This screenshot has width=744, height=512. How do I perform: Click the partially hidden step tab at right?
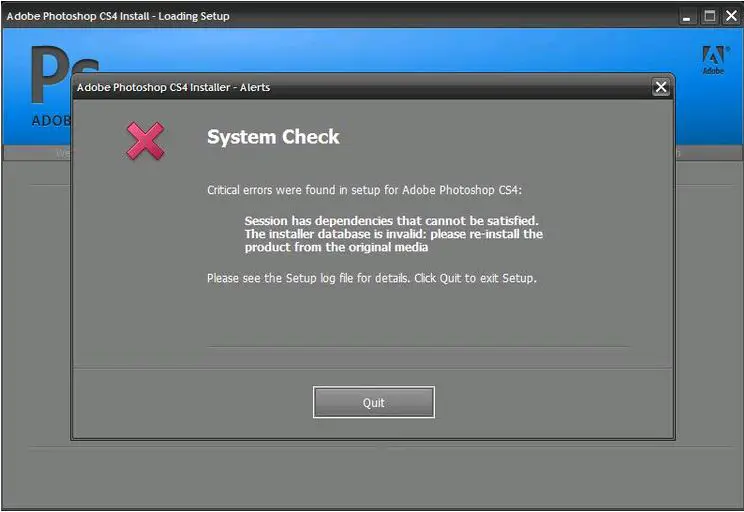click(x=678, y=153)
